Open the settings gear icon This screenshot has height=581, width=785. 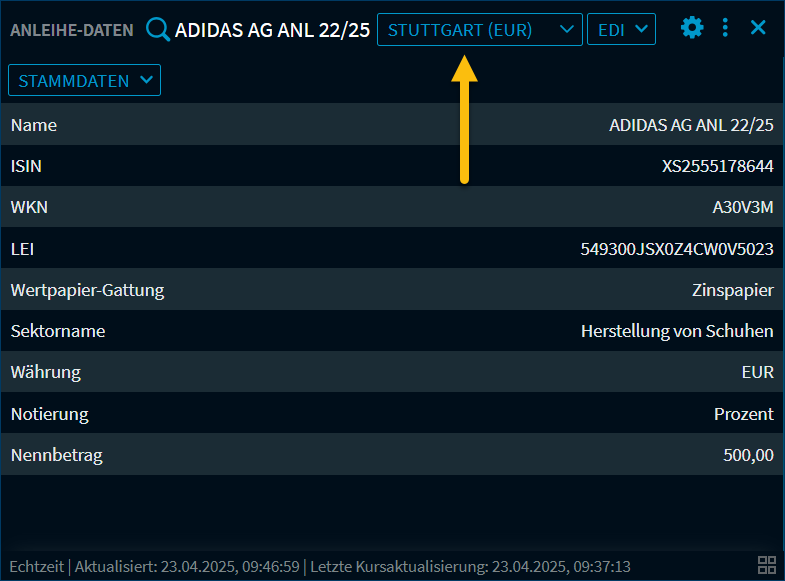coord(692,28)
